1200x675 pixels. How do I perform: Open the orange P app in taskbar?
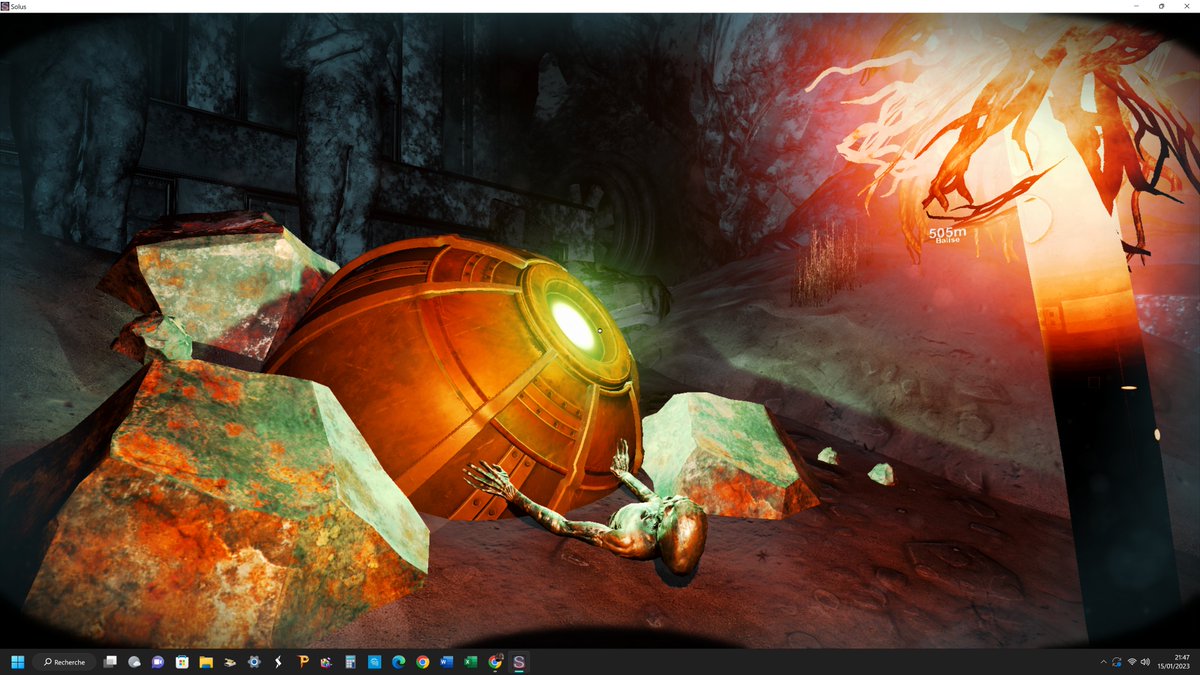tap(302, 662)
